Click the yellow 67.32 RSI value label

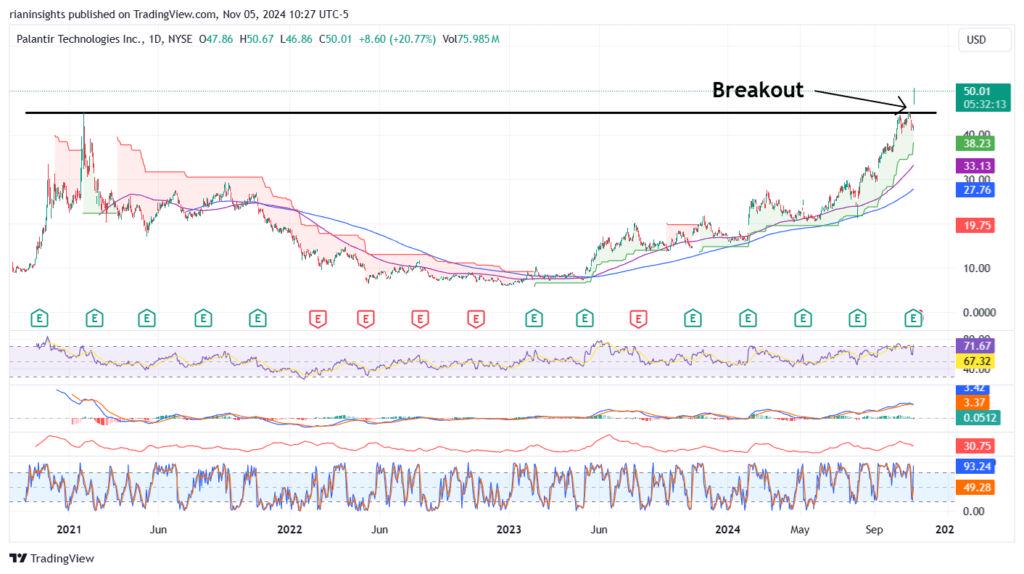977,361
